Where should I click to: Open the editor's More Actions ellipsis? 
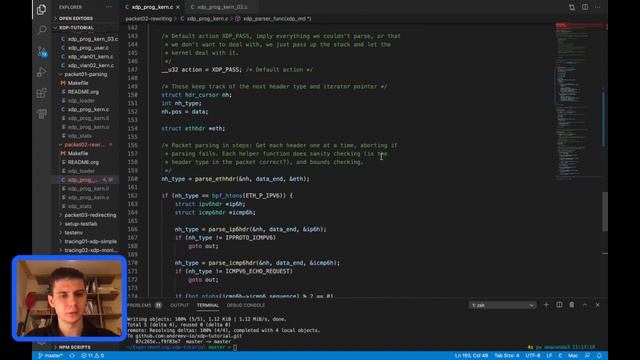pyautogui.click(x=598, y=7)
